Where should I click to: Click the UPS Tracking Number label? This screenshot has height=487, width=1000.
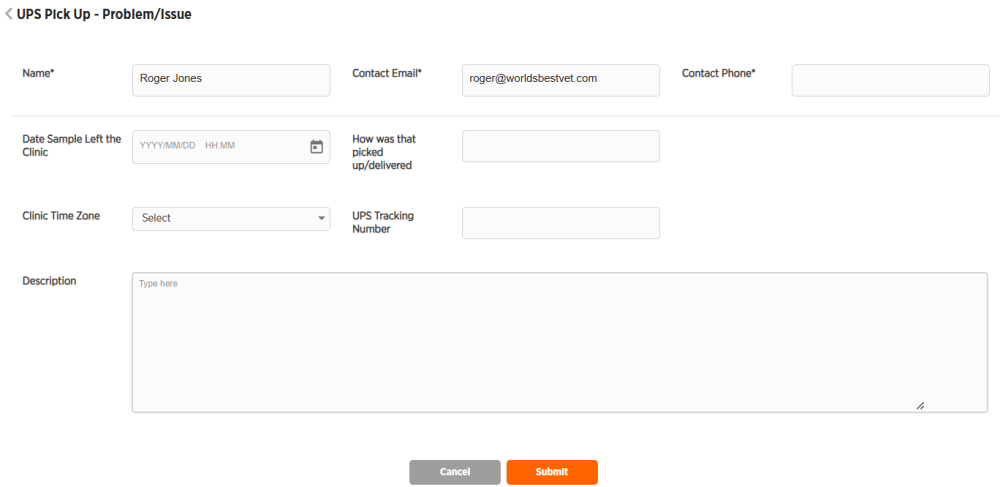tap(383, 222)
